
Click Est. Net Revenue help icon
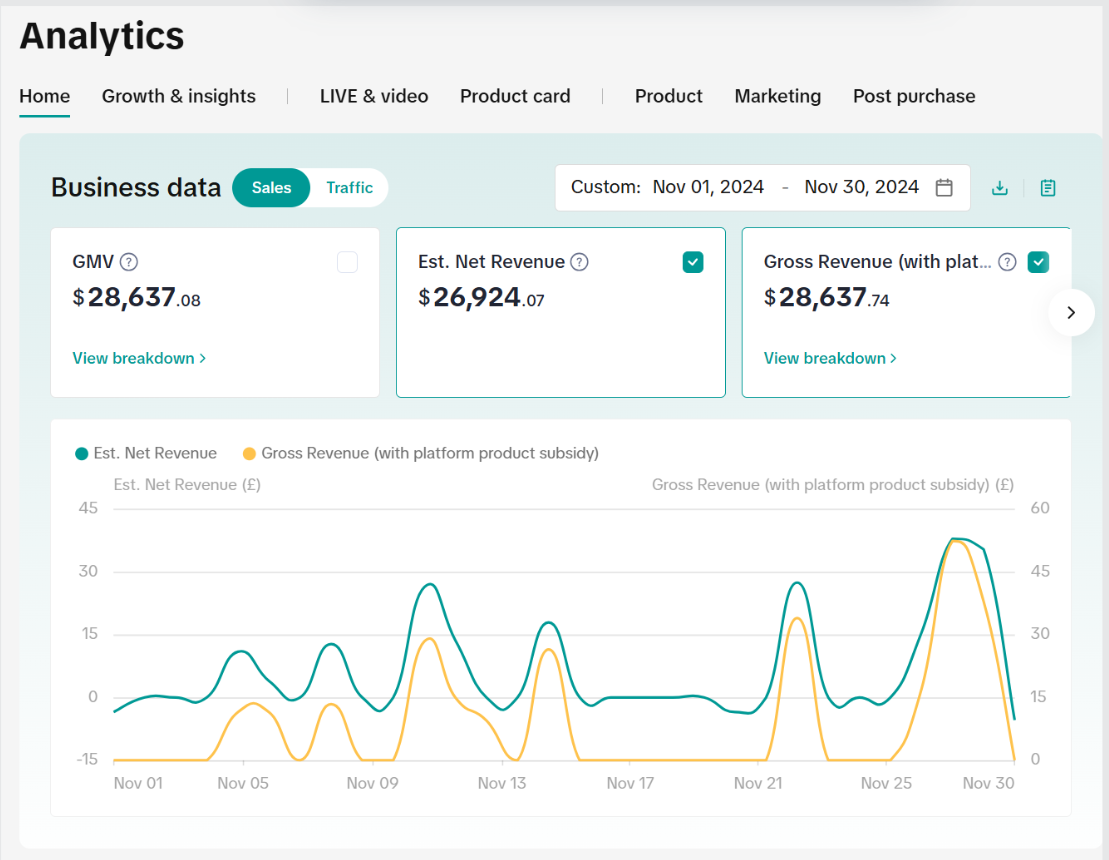coord(579,262)
